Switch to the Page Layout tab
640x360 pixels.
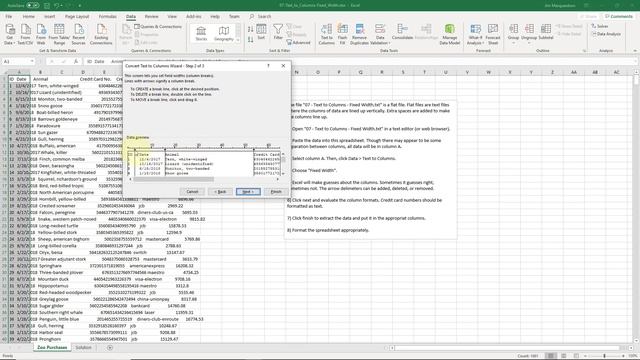click(77, 16)
